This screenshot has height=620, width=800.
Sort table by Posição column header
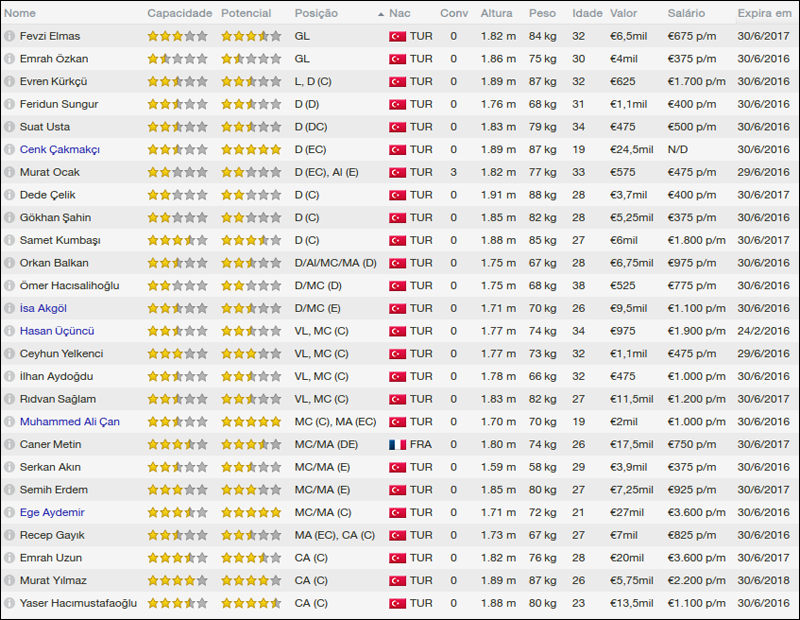(x=316, y=13)
